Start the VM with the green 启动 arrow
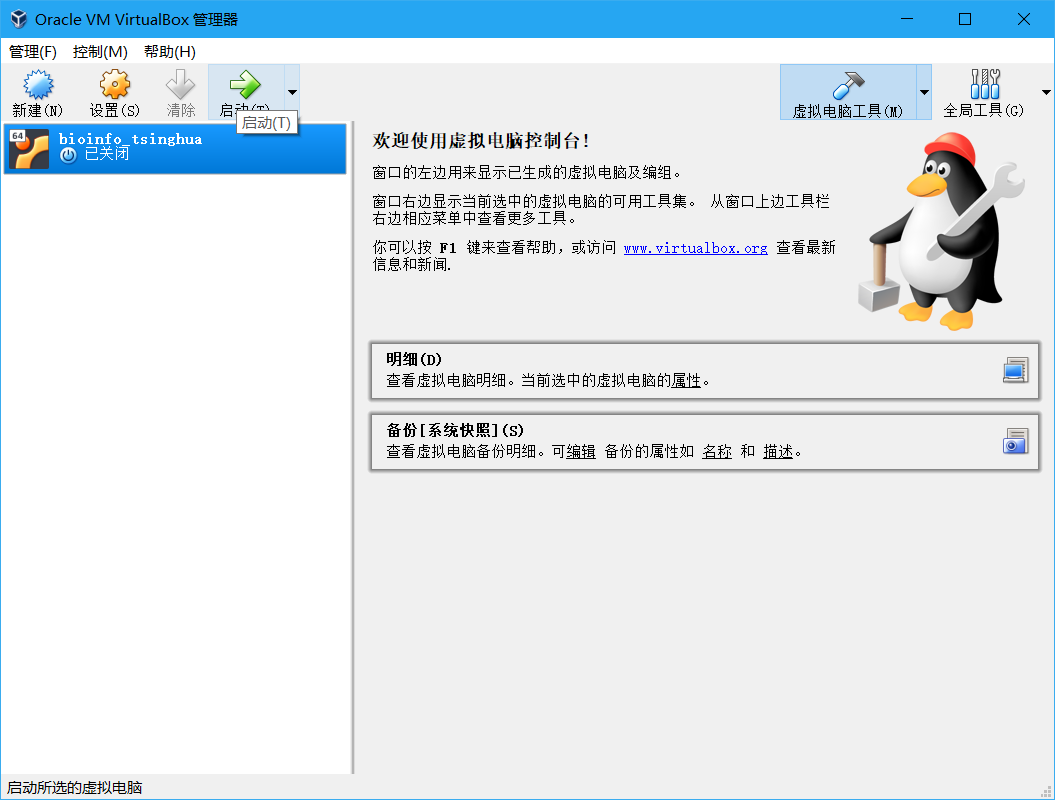The image size is (1055, 800). pos(244,84)
